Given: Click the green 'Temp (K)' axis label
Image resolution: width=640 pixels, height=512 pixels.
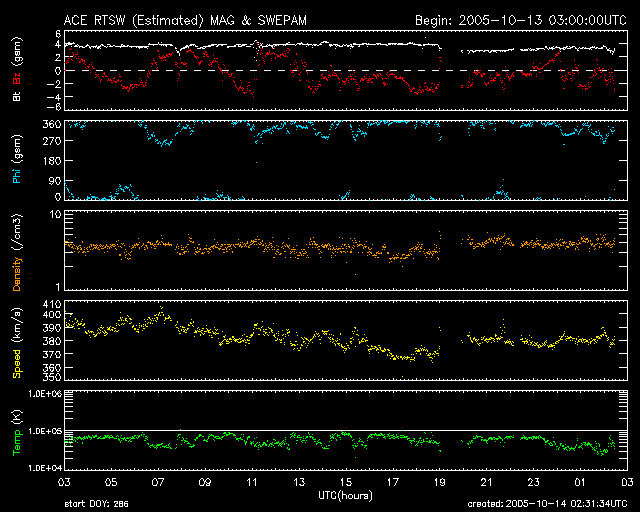Looking at the screenshot, I should (16, 433).
